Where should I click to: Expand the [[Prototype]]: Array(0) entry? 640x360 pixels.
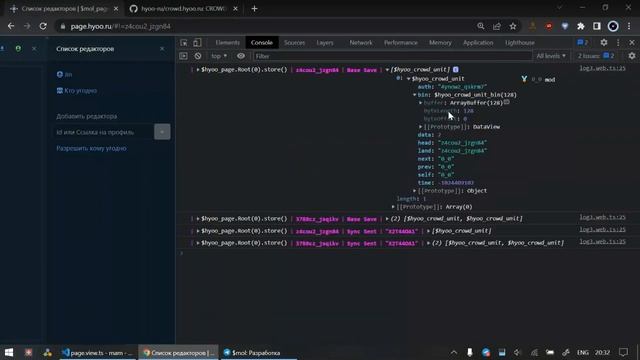[393, 207]
